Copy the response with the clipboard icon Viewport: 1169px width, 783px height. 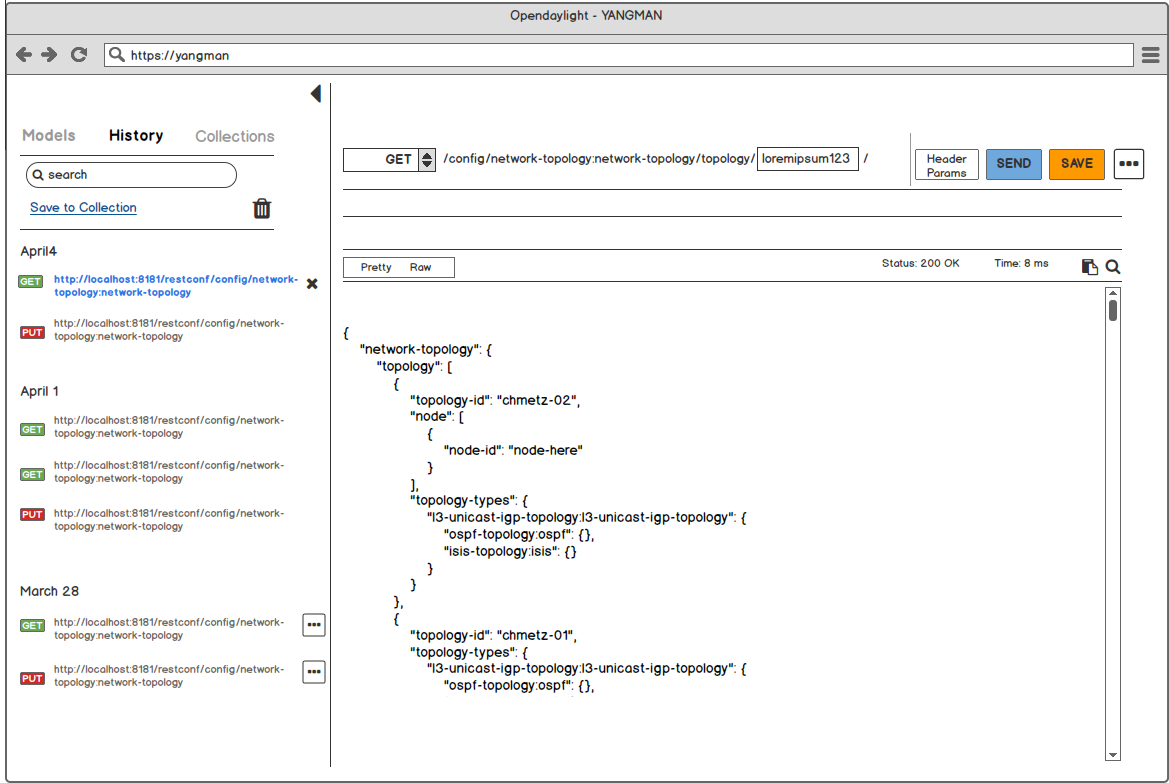[x=1089, y=267]
